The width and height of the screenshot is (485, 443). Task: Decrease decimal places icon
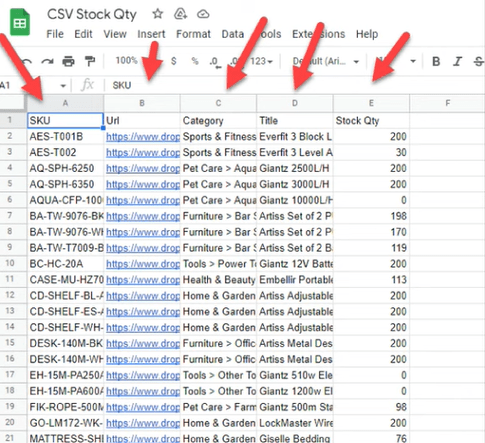click(x=215, y=62)
